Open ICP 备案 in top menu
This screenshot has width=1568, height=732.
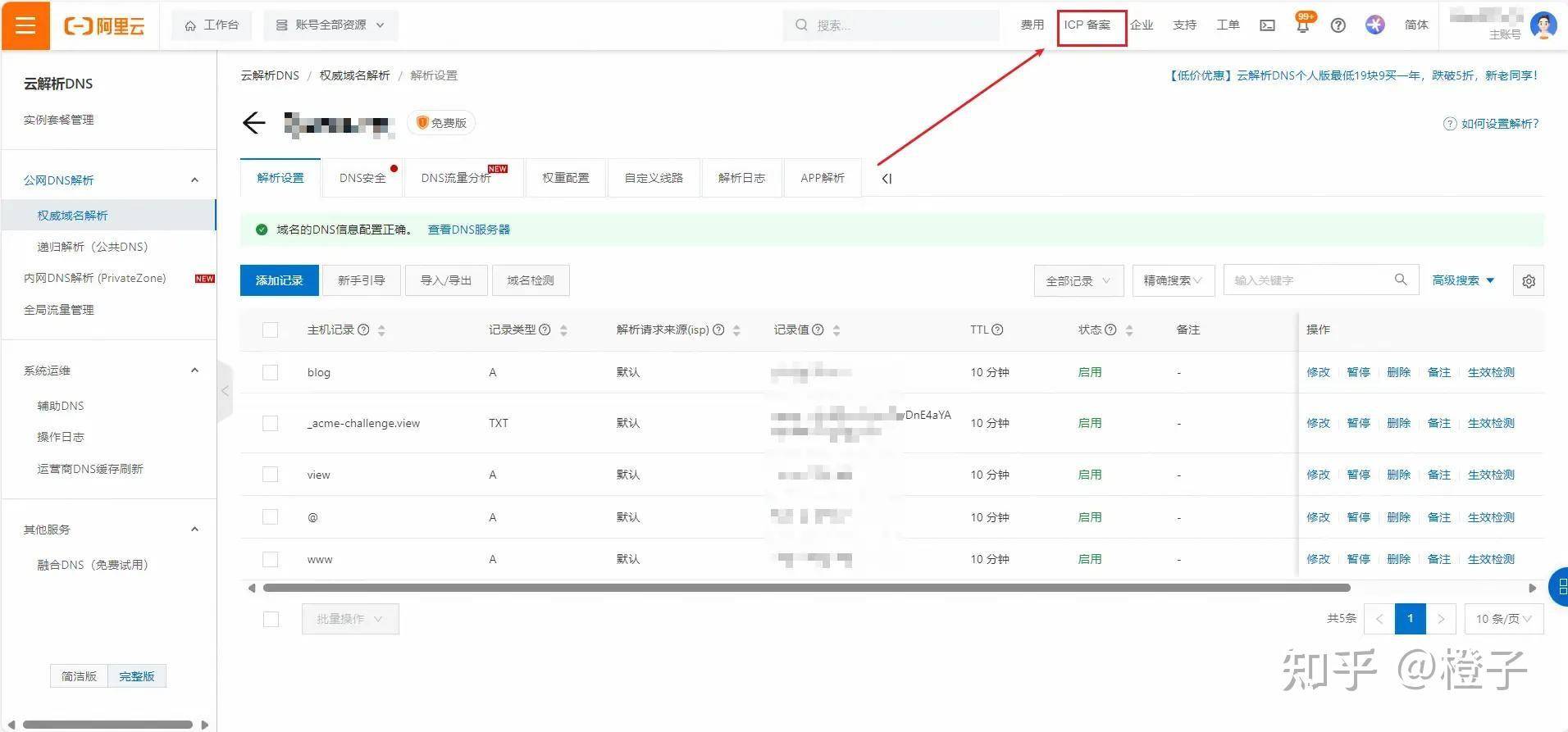(1087, 25)
